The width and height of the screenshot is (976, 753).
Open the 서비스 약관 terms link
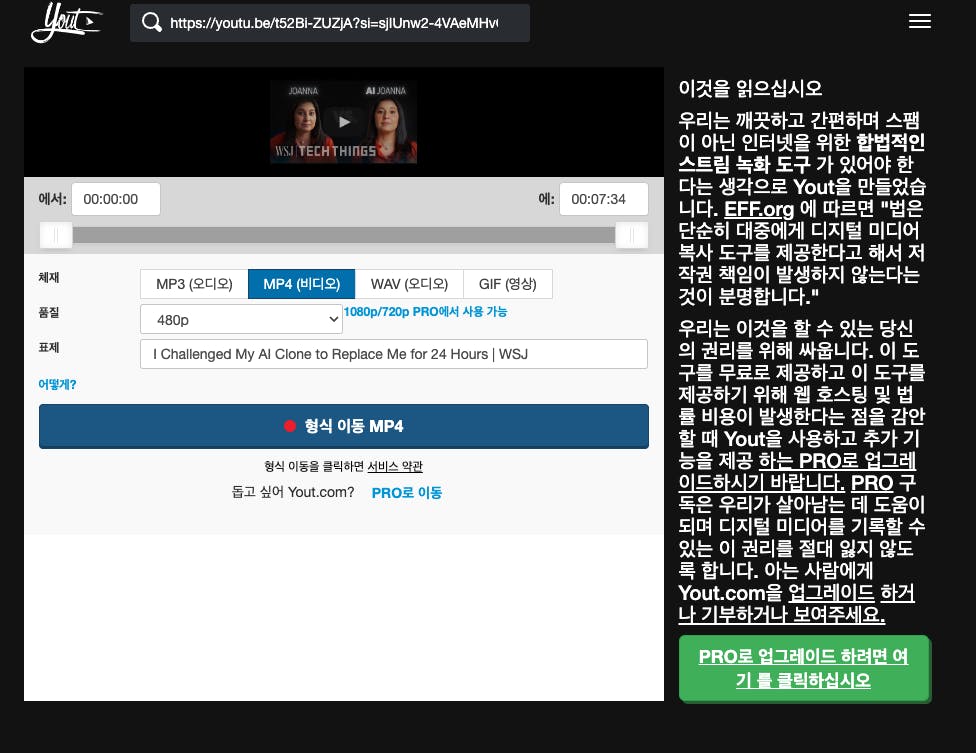click(x=395, y=466)
